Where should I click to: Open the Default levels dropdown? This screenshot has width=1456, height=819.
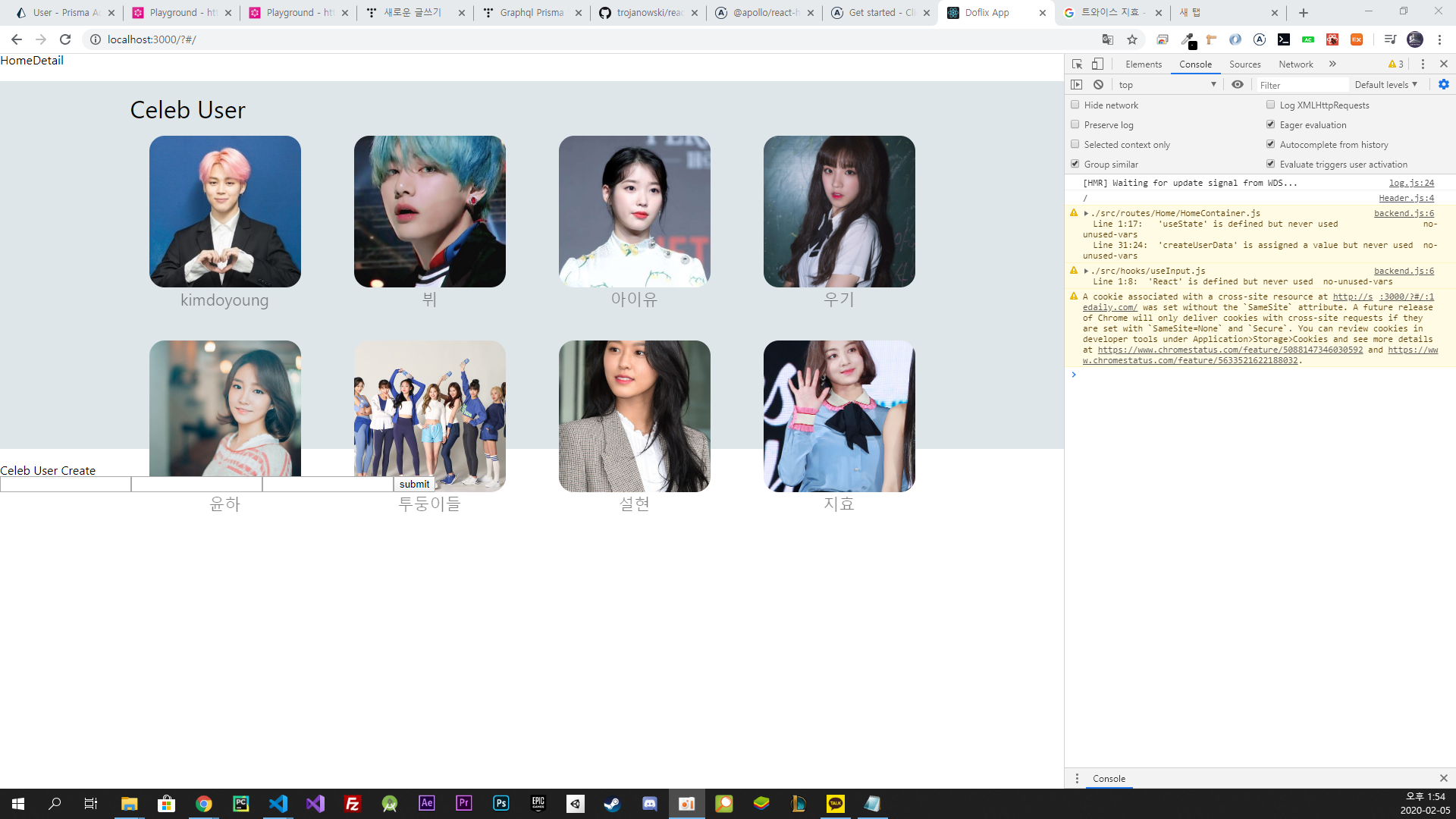(1385, 85)
